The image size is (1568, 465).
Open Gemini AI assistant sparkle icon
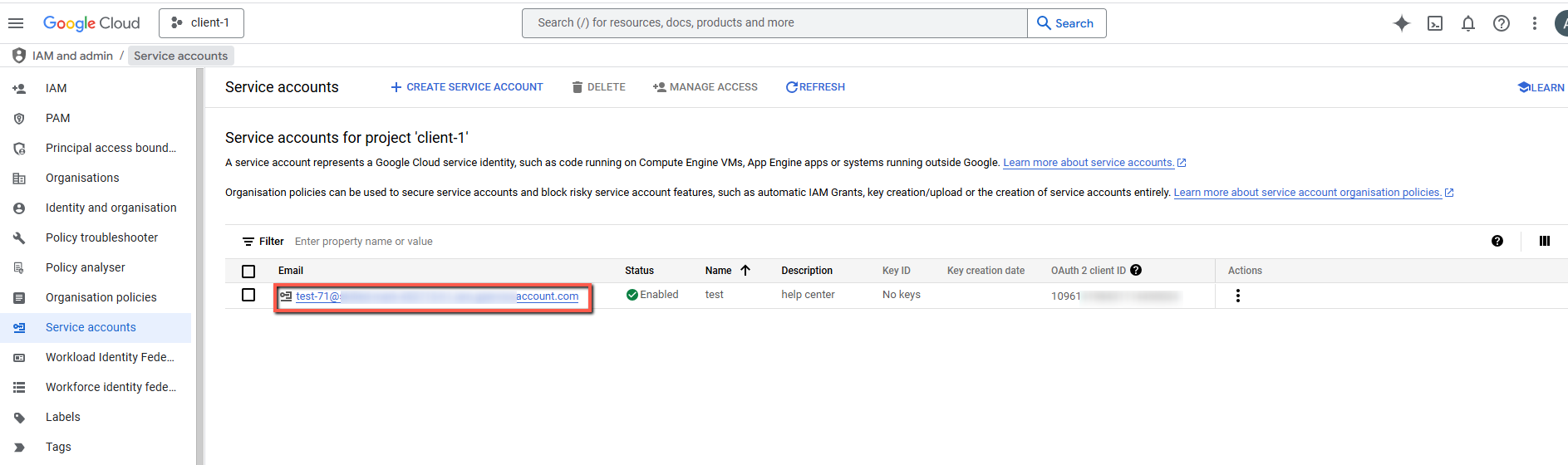pos(1402,23)
